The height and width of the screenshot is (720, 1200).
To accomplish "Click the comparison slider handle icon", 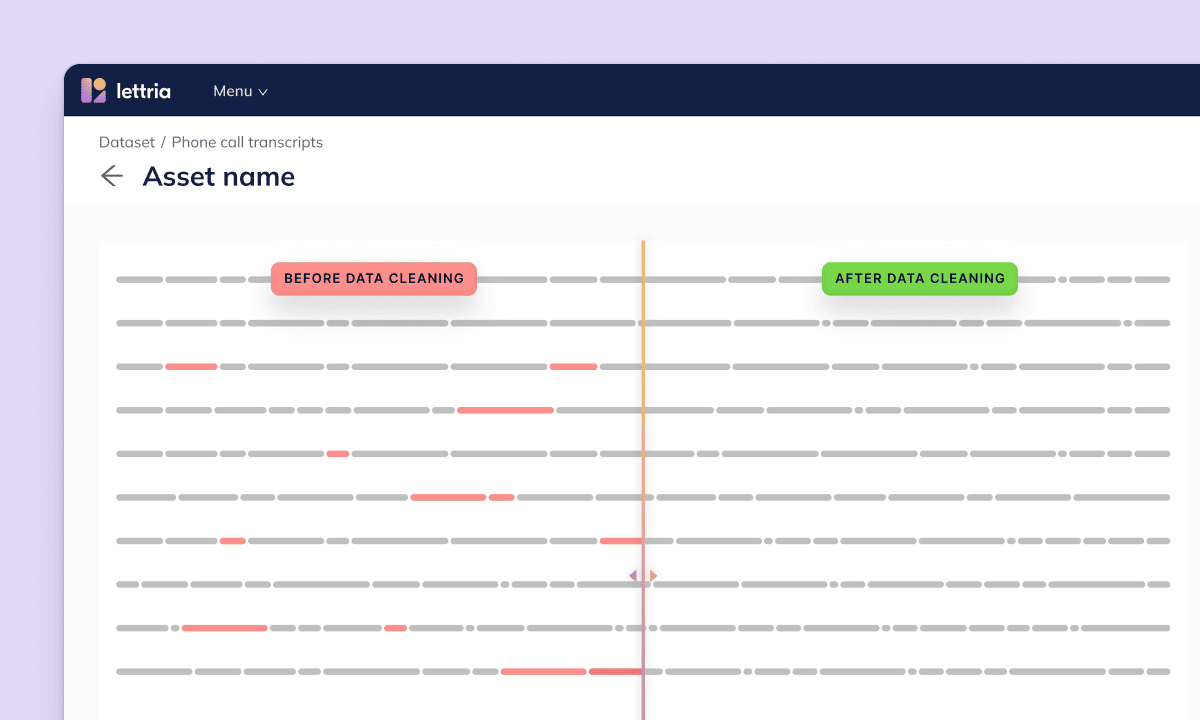I will click(x=643, y=575).
